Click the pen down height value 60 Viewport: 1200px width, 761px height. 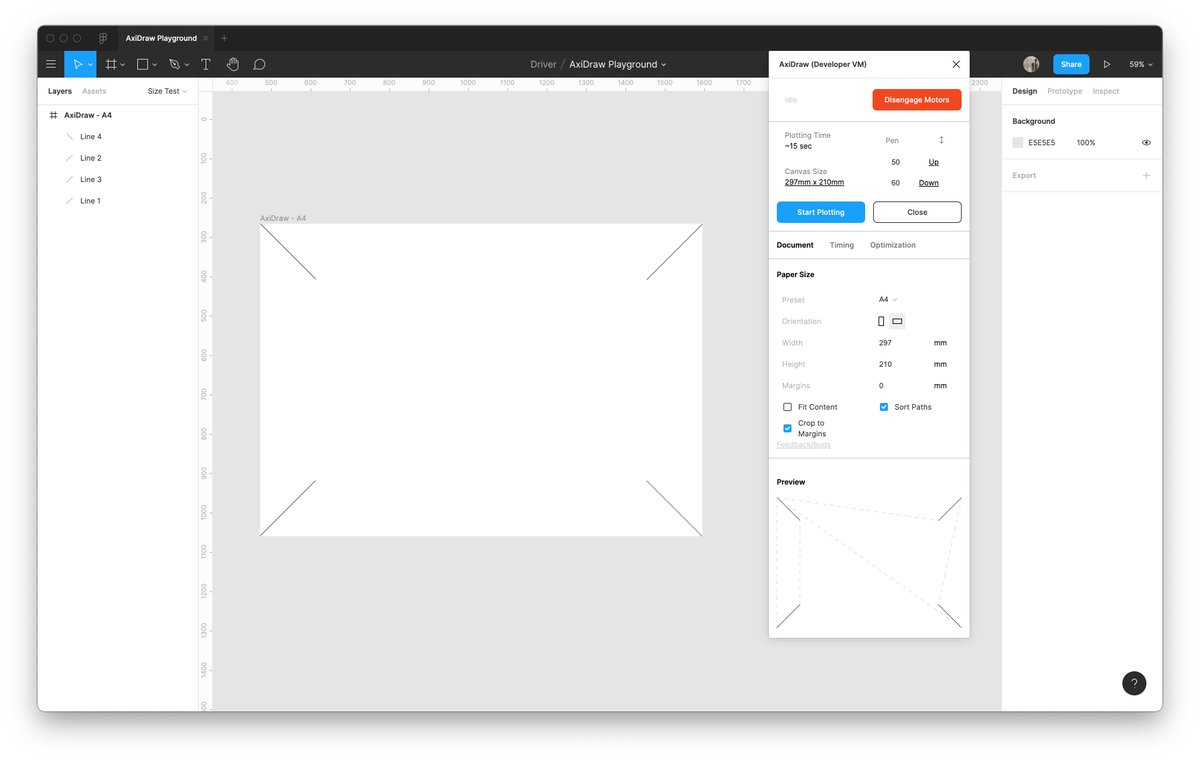click(x=895, y=183)
